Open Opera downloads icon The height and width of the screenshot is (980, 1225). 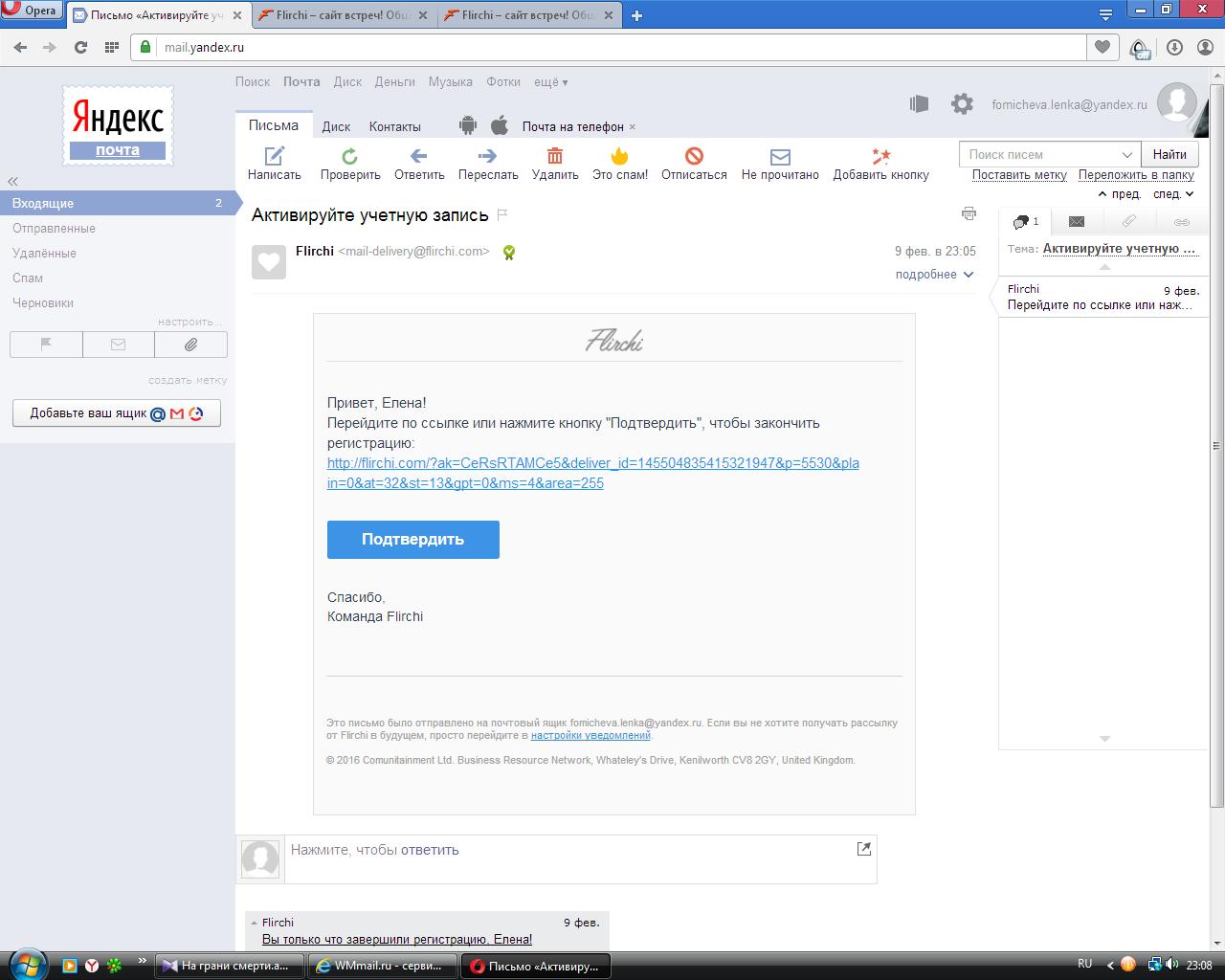pos(1175,47)
